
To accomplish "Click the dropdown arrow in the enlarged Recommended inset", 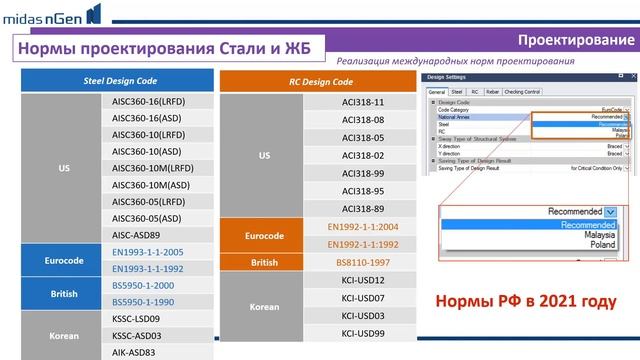I will pyautogui.click(x=610, y=212).
